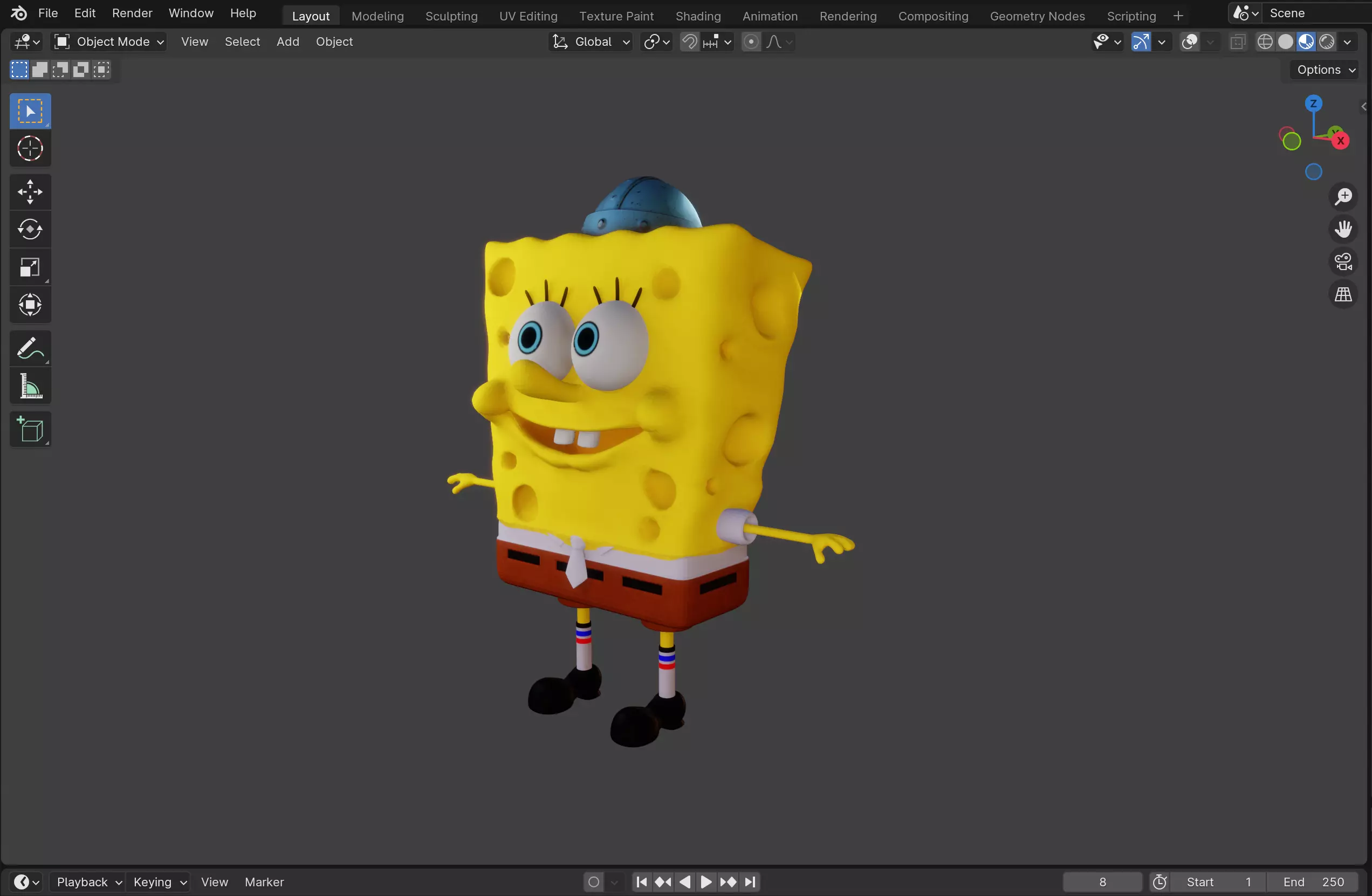The image size is (1372, 896).
Task: Open the File menu
Action: [x=48, y=13]
